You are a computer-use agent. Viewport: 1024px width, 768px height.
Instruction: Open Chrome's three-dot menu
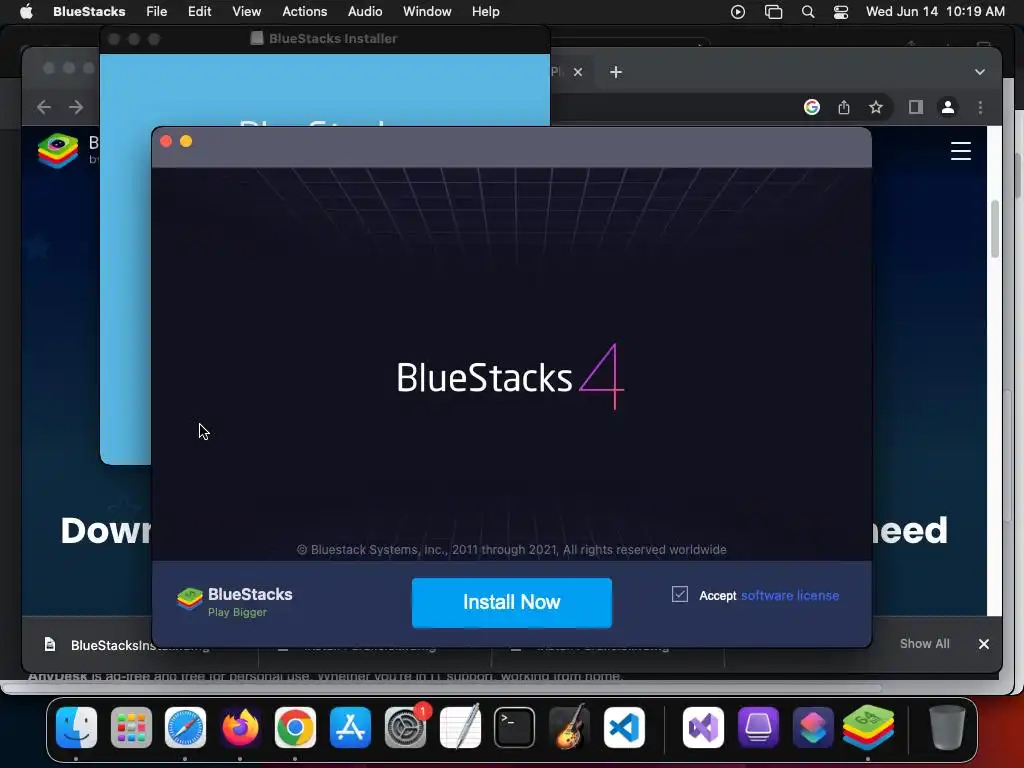click(980, 107)
